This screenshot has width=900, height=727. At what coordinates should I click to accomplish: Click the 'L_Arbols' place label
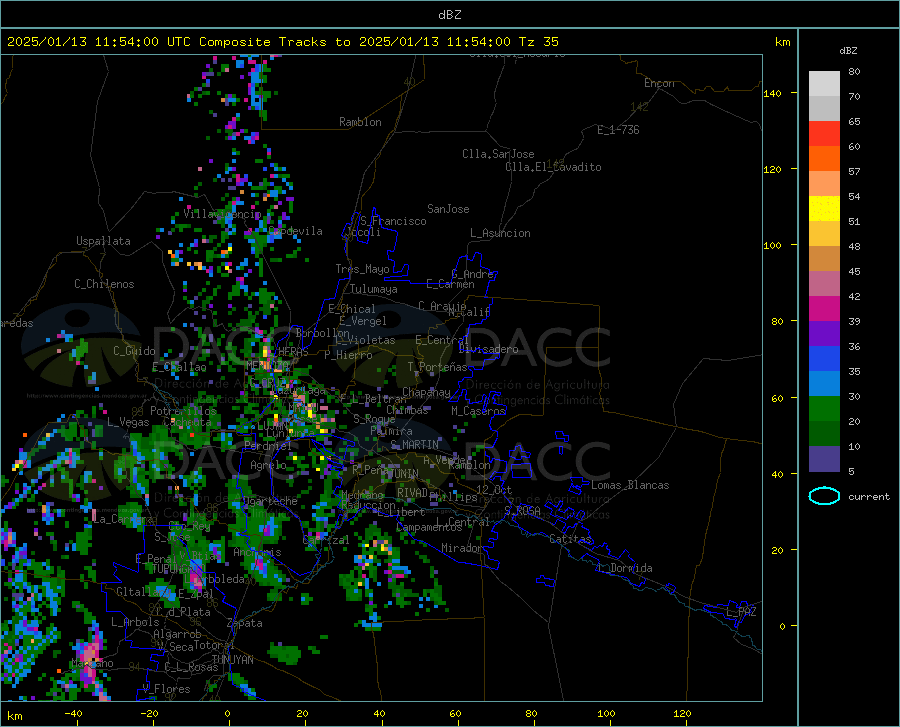pos(135,621)
